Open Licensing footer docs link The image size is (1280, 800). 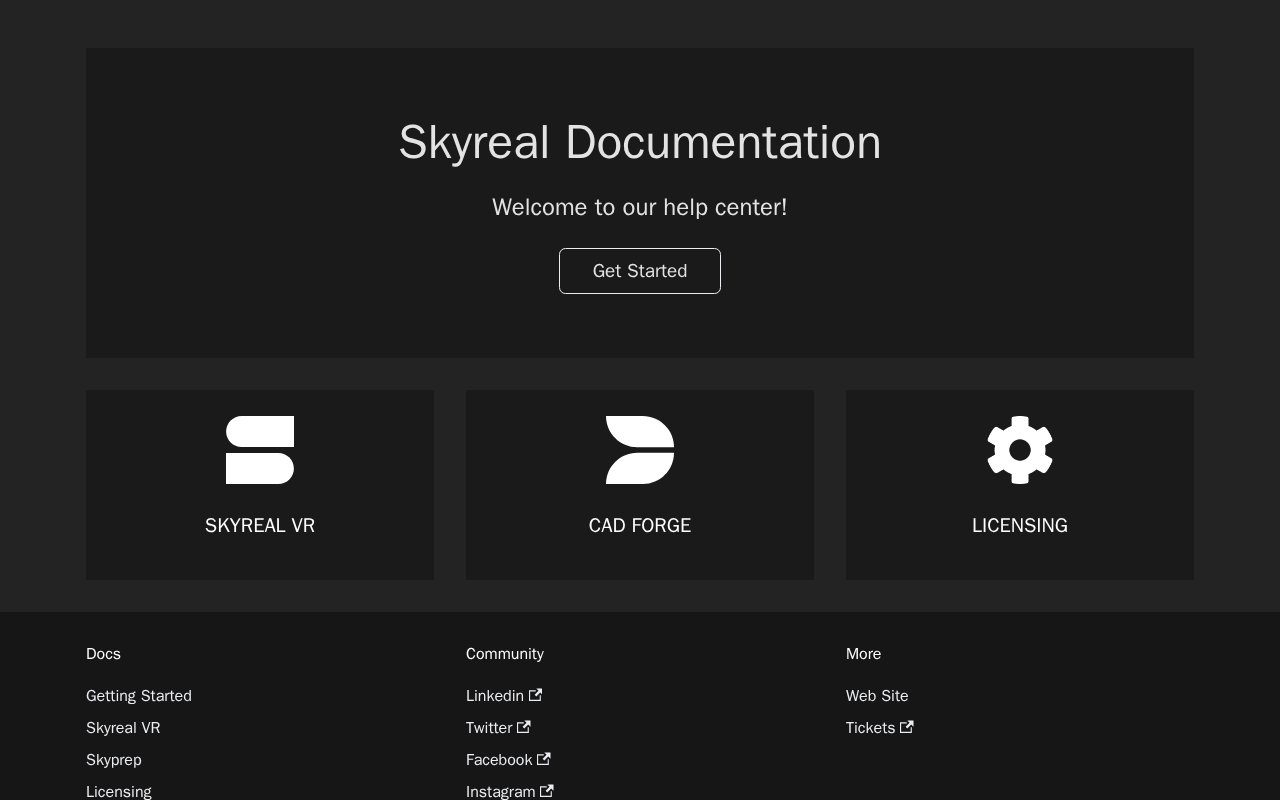pyautogui.click(x=119, y=791)
